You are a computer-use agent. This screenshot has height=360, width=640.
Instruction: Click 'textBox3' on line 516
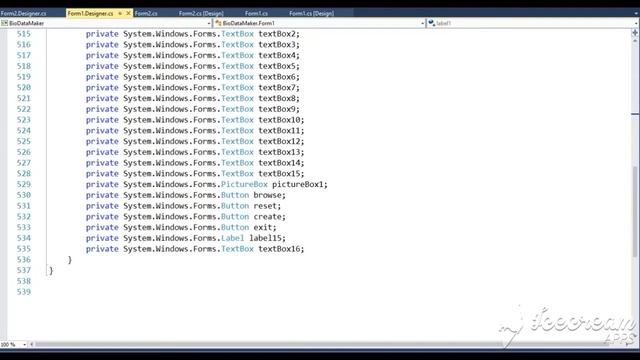pyautogui.click(x=277, y=44)
